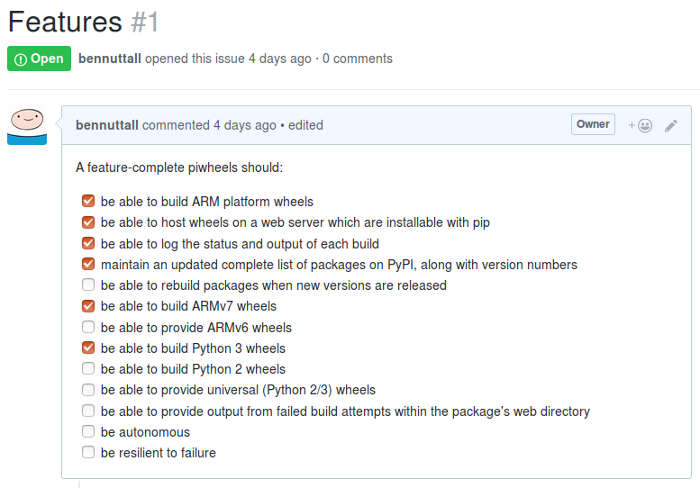This screenshot has width=700, height=488.
Task: Check 'provide universal (Python 2/3) wheels' box
Action: pos(88,390)
